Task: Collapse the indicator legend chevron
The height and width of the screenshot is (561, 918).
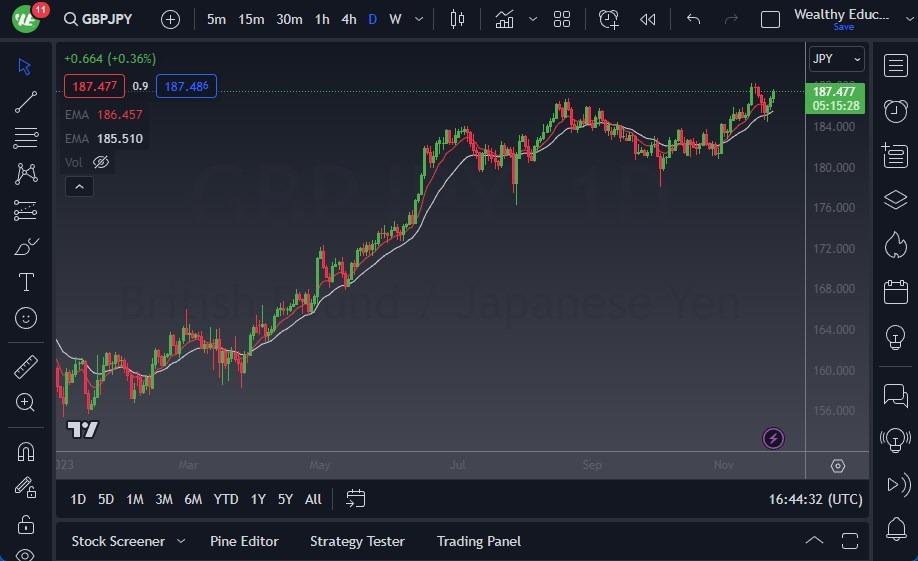Action: tap(78, 186)
